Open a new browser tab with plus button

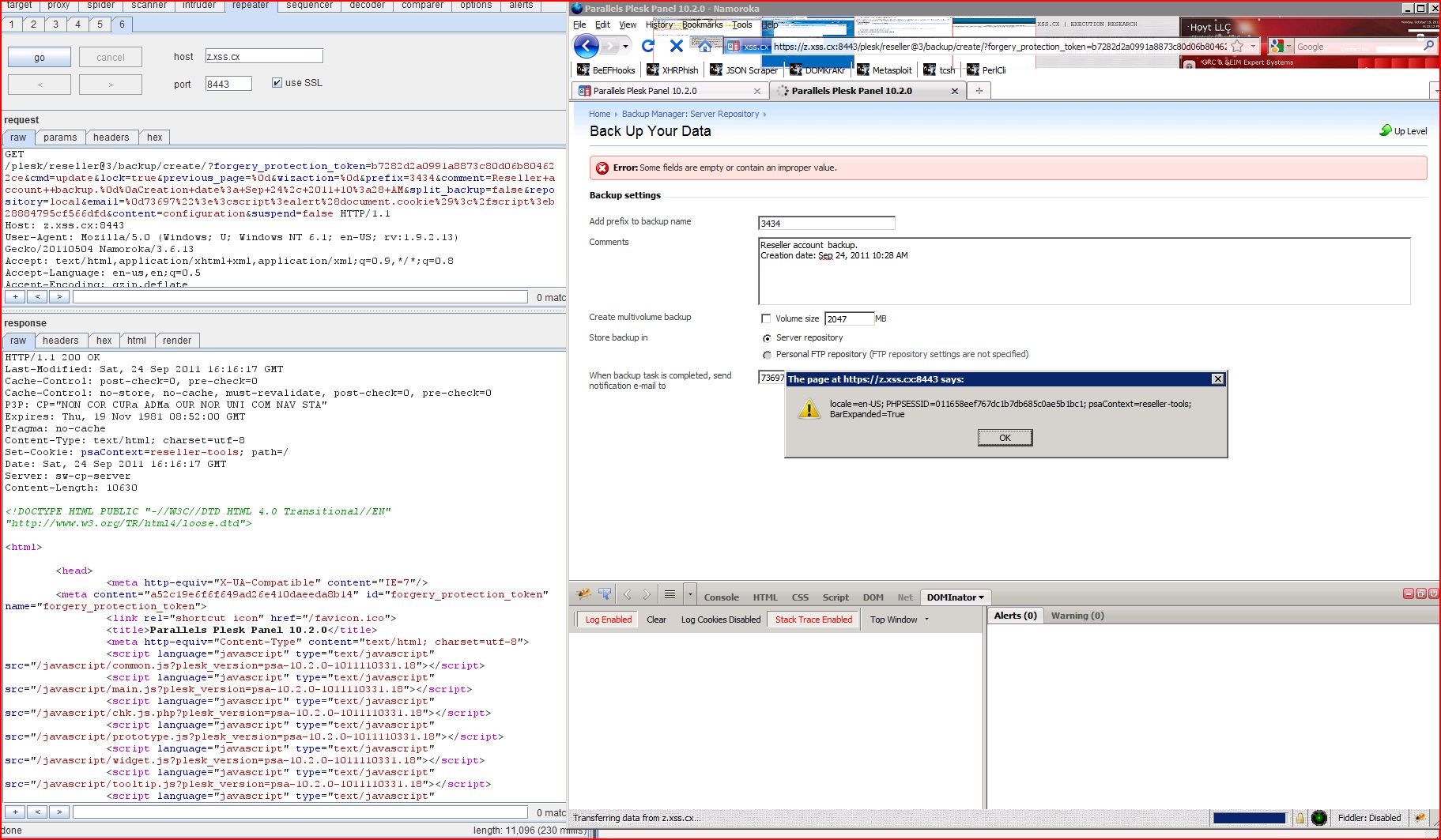(x=979, y=91)
